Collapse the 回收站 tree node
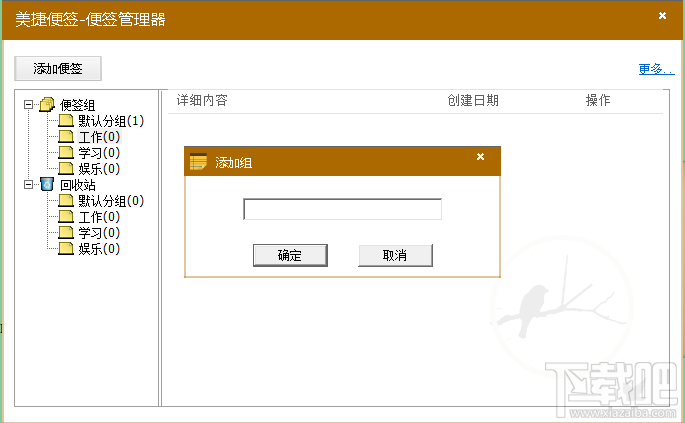Image resolution: width=685 pixels, height=423 pixels. coord(28,185)
